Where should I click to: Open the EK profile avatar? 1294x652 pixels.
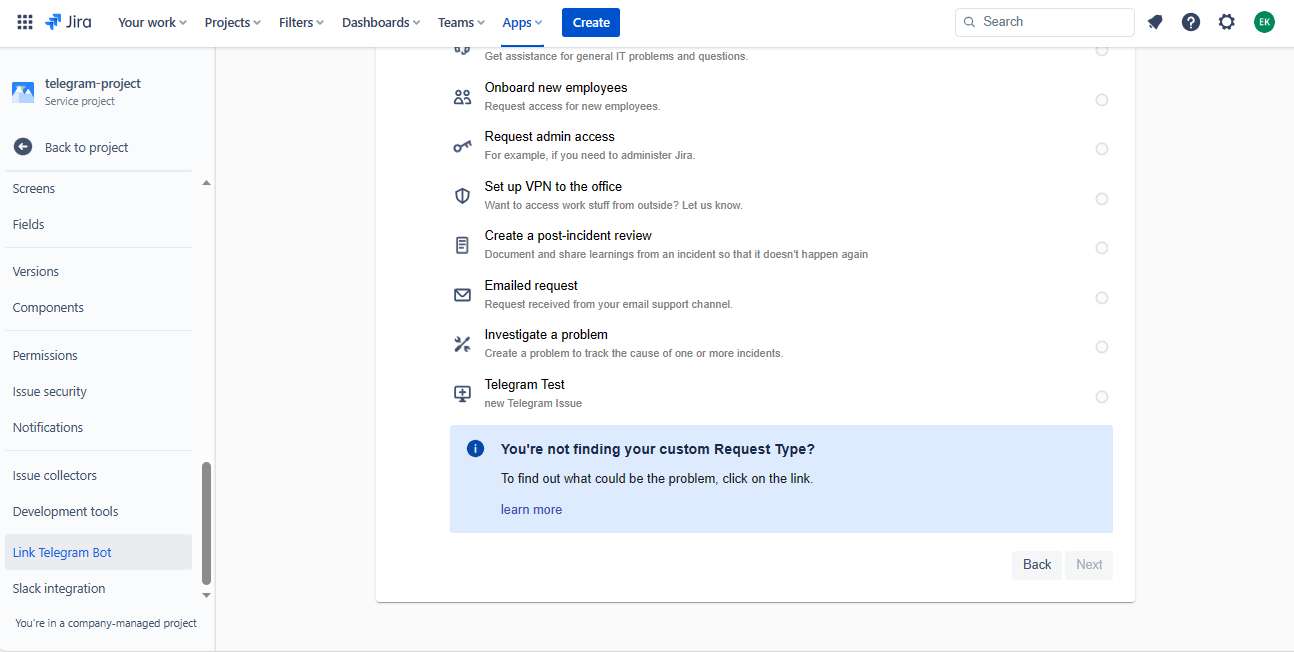coord(1264,22)
